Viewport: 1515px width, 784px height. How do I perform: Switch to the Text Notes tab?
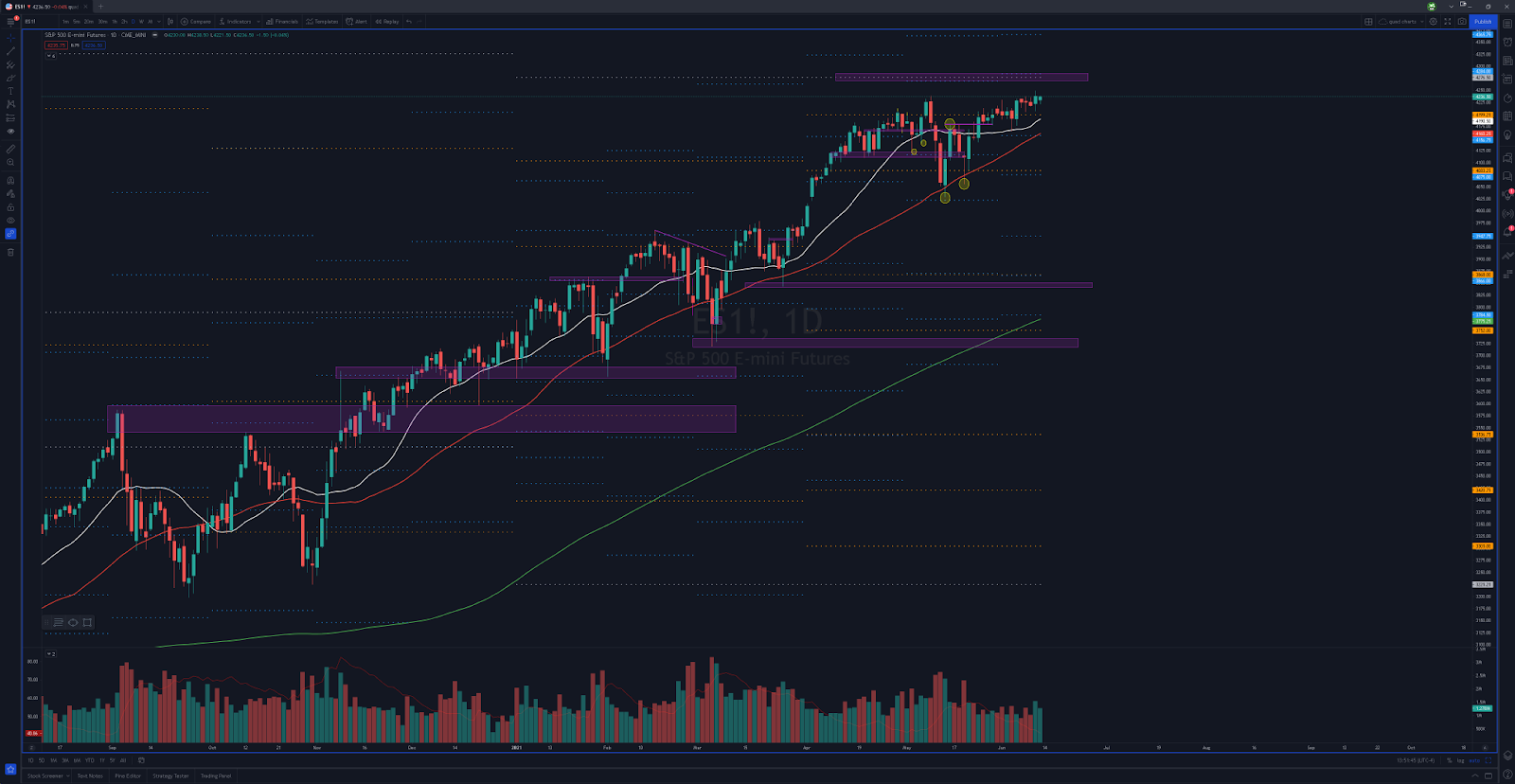click(90, 775)
